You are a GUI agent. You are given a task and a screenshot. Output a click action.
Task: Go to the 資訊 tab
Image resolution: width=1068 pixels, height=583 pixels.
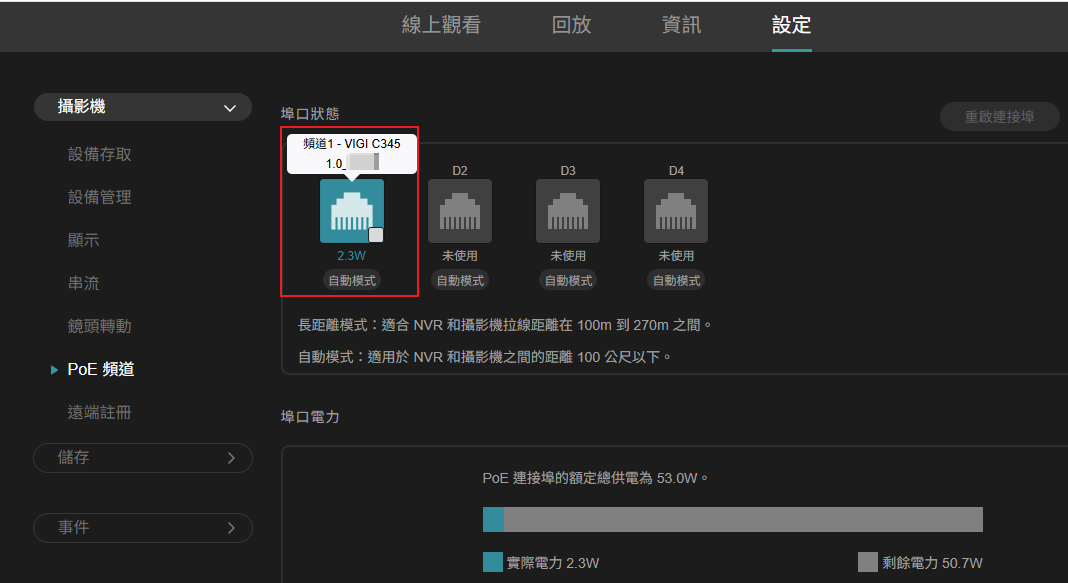coord(682,26)
